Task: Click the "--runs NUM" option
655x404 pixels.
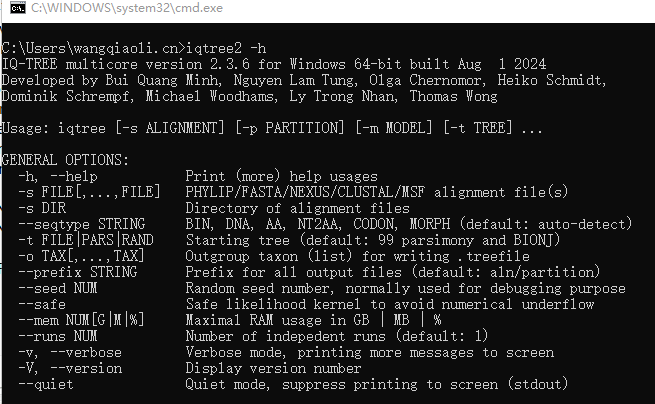Action: pyautogui.click(x=62, y=336)
